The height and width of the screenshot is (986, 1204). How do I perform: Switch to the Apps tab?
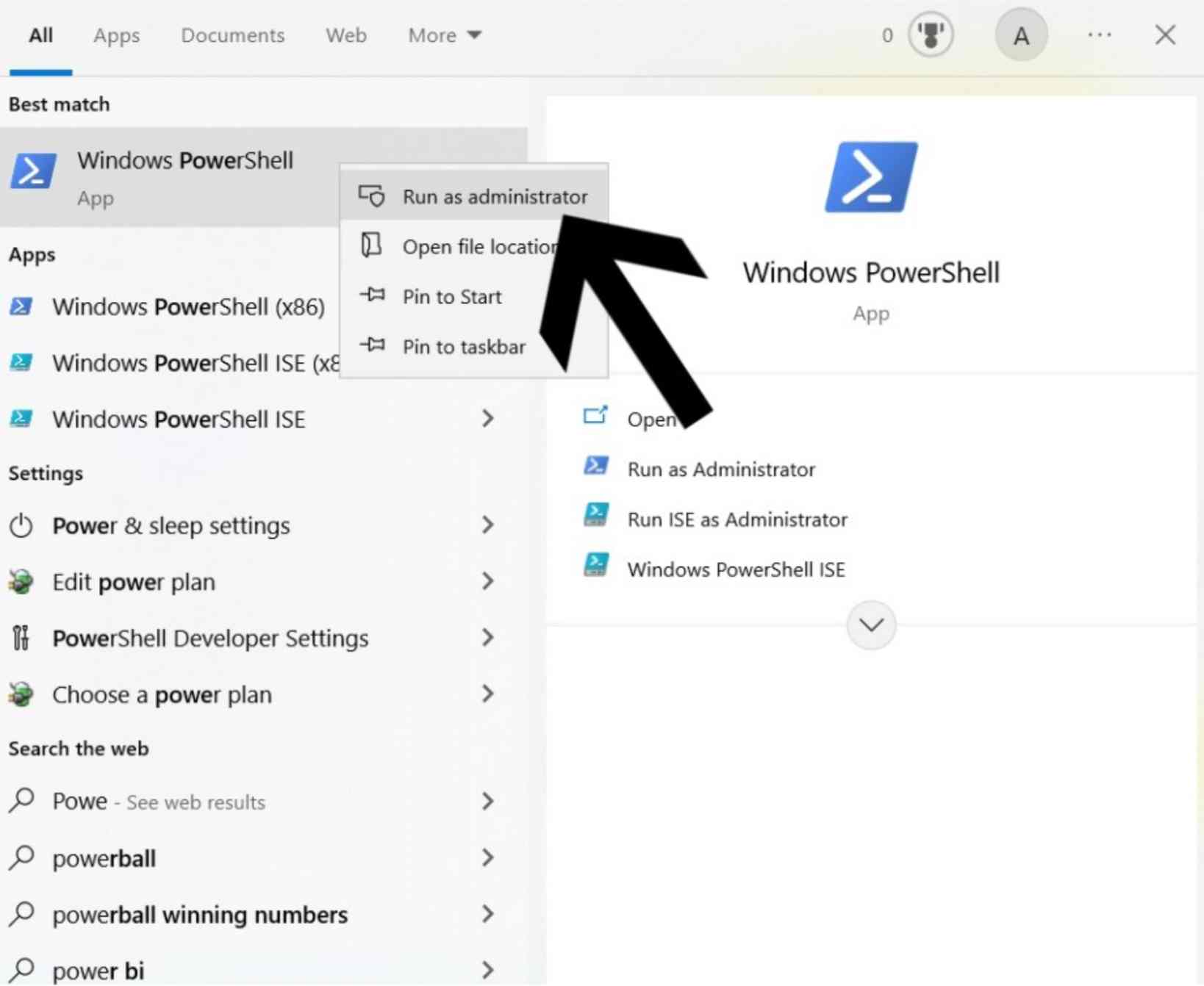pos(116,35)
